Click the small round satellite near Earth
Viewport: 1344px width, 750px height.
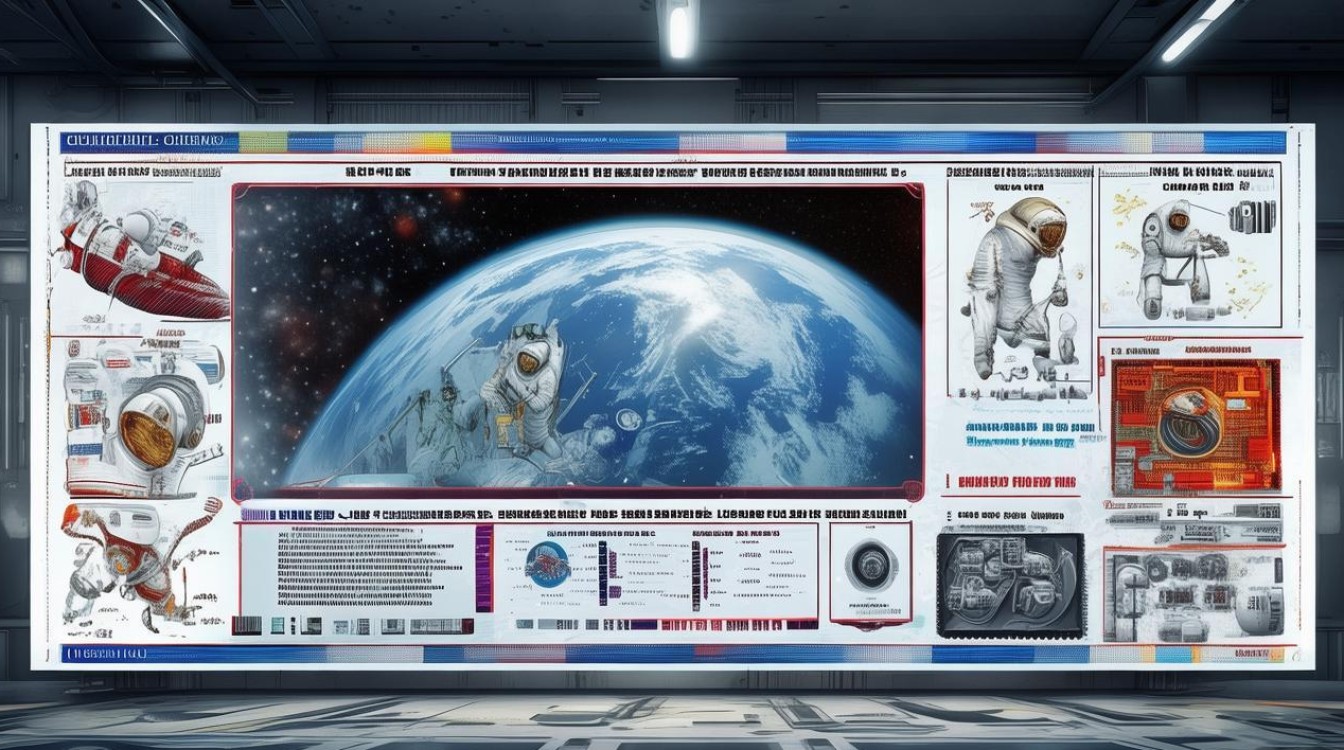(629, 419)
